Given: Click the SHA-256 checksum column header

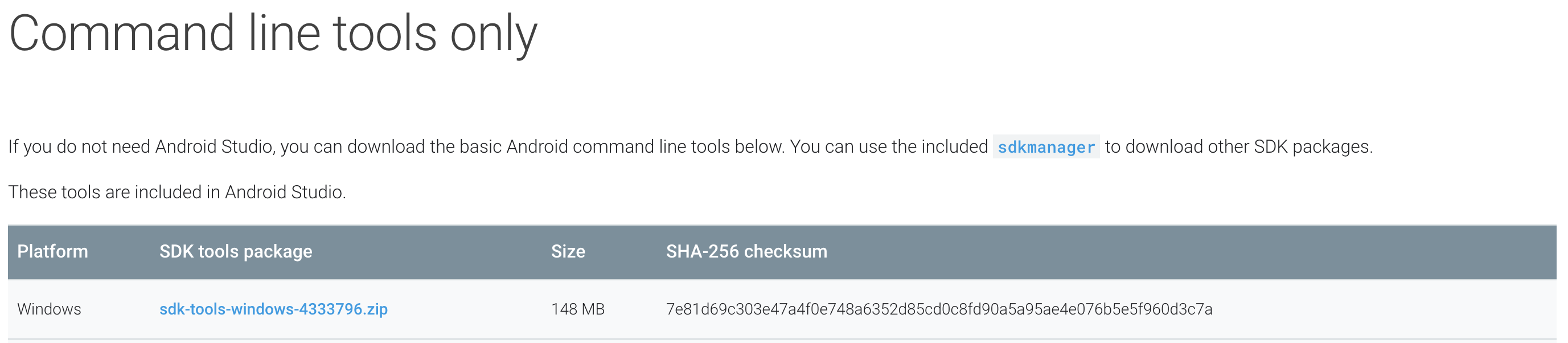Looking at the screenshot, I should pyautogui.click(x=746, y=251).
